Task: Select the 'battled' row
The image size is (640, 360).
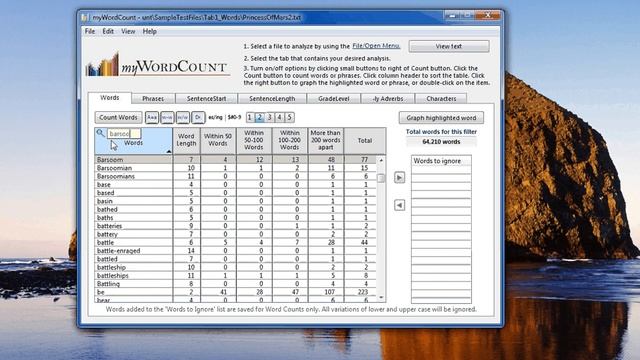Action: click(x=236, y=259)
